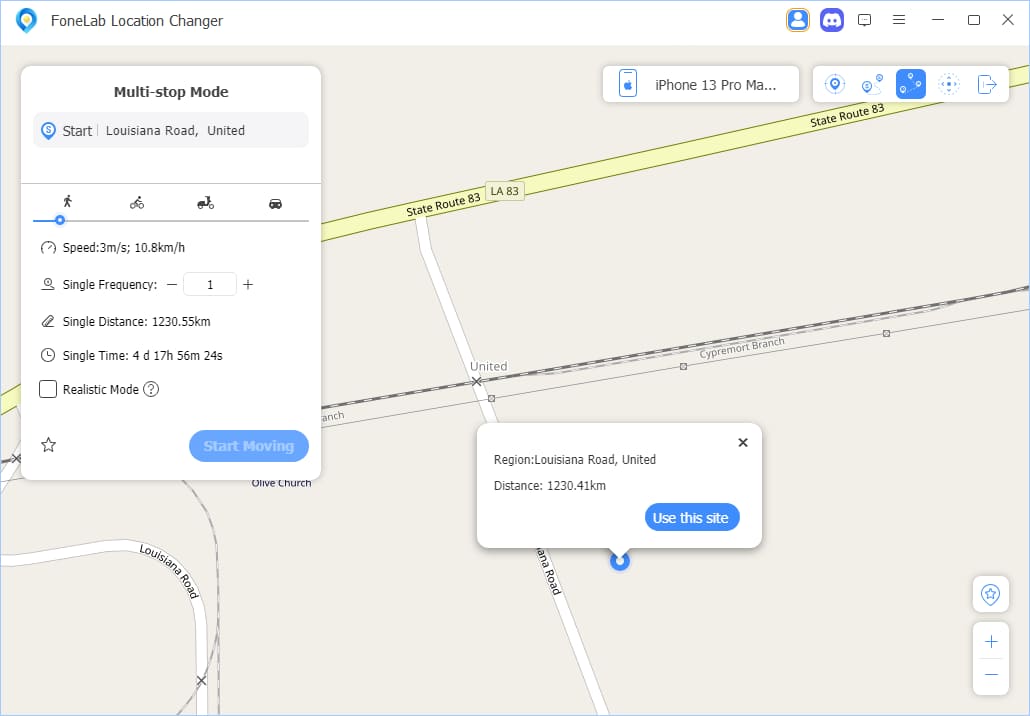This screenshot has width=1030, height=716.
Task: Click the Single Frequency input field
Action: pos(210,284)
